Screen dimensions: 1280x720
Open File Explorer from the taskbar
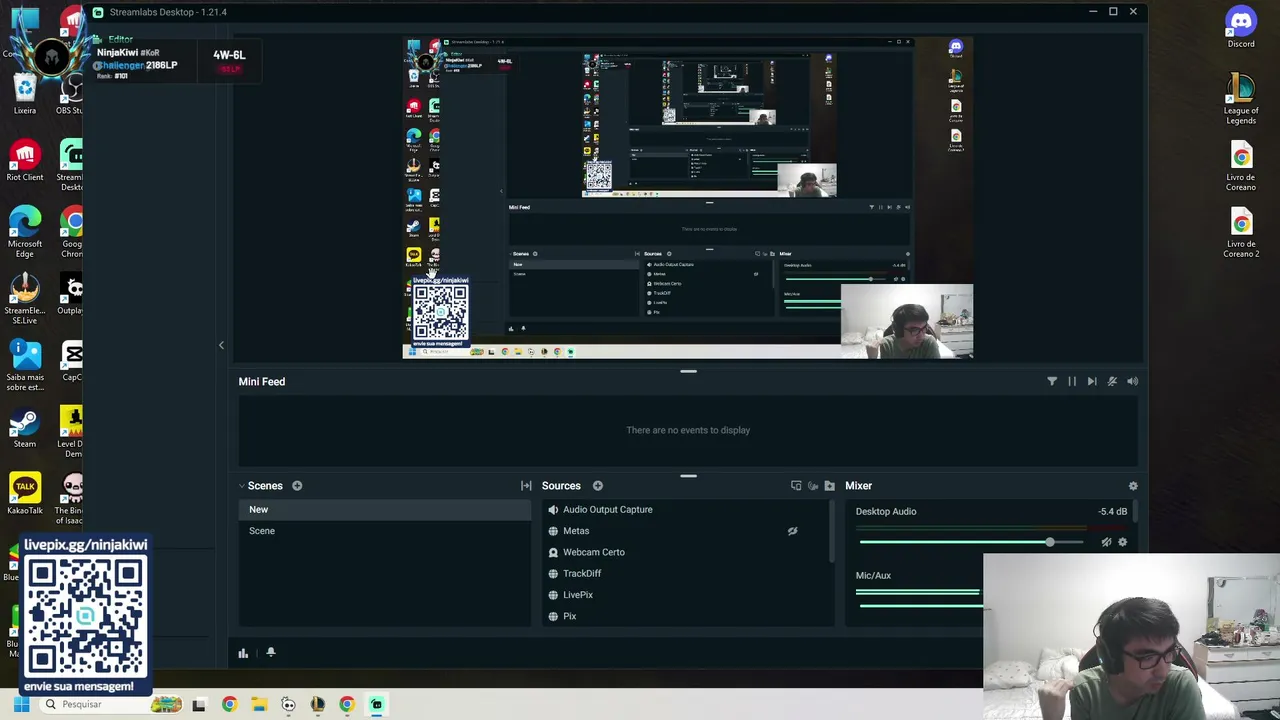(x=259, y=704)
